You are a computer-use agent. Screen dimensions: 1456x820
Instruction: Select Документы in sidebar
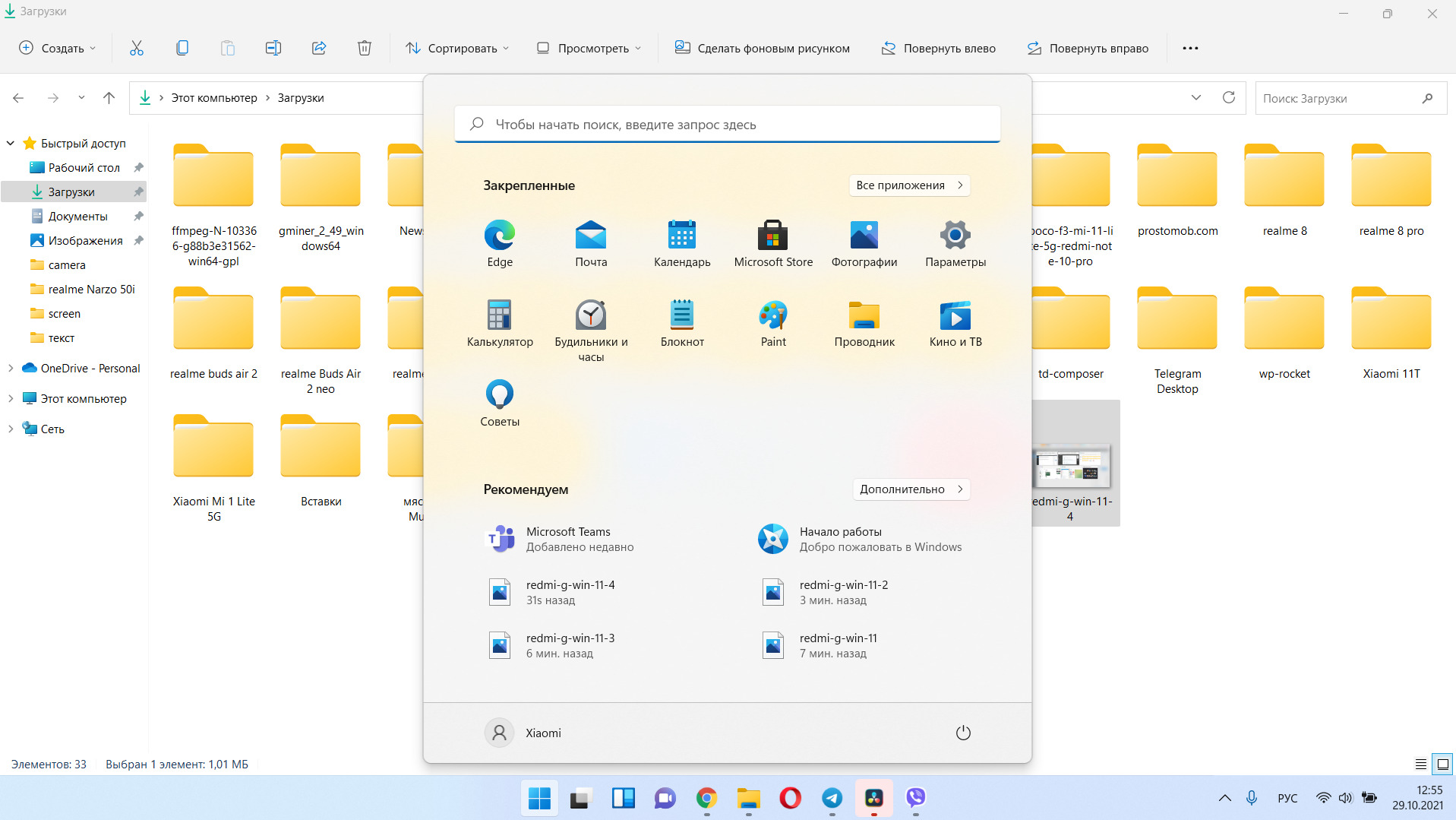tap(77, 216)
